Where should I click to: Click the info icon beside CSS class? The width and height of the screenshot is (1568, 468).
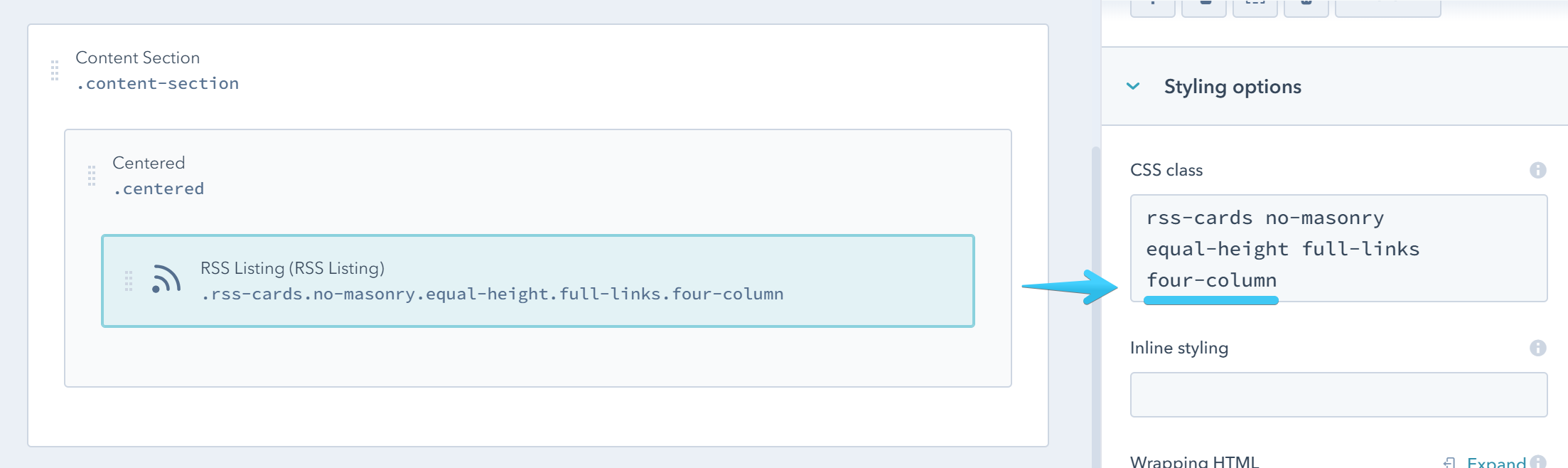click(1537, 169)
